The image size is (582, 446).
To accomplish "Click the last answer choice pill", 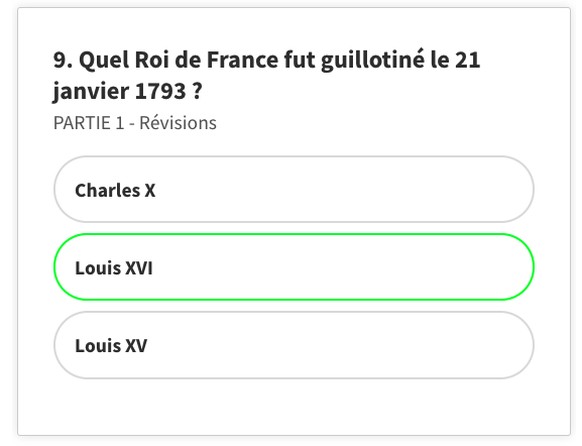I will point(294,345).
